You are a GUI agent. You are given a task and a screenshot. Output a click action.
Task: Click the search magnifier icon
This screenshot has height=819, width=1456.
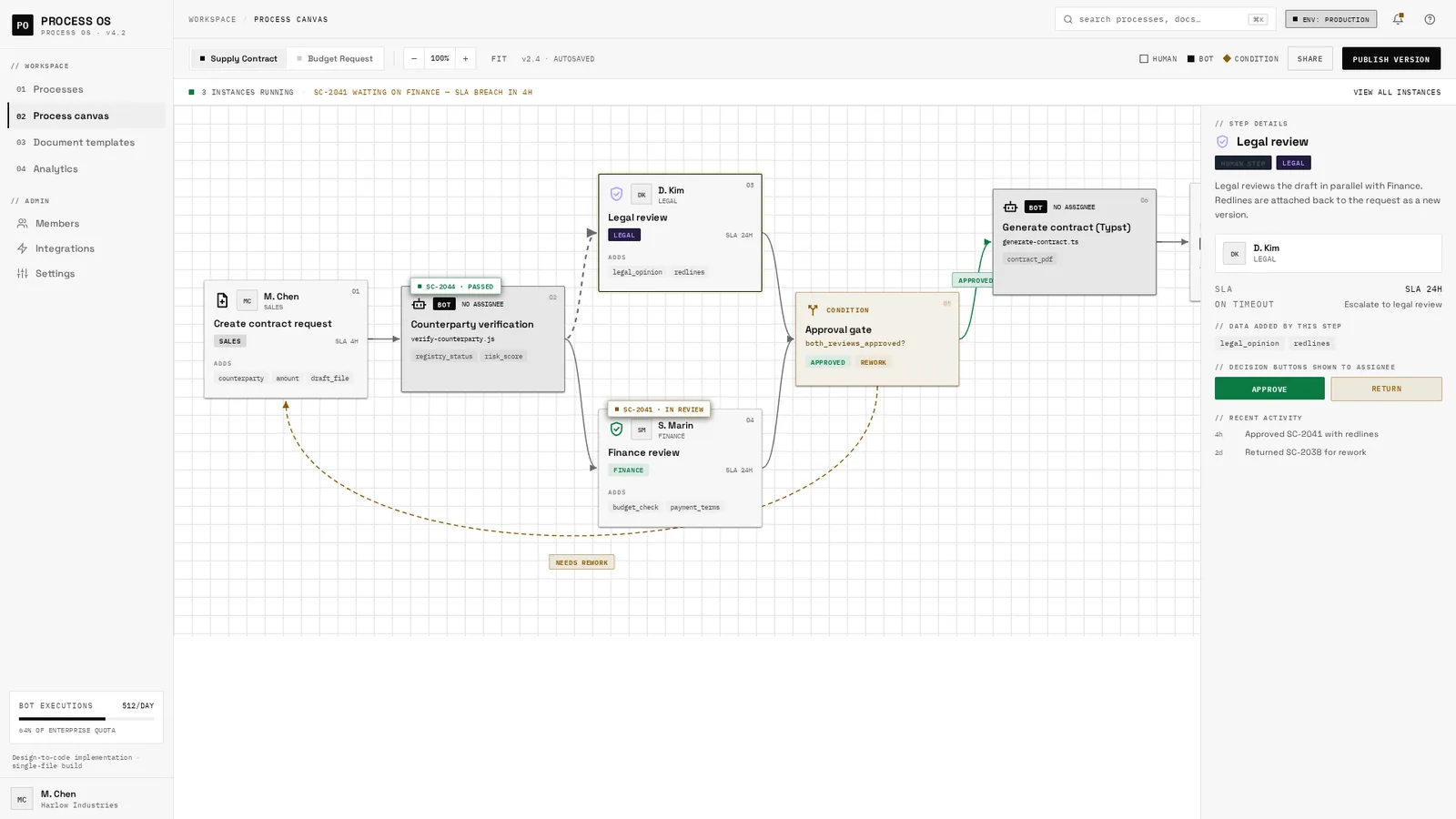pos(1068,19)
